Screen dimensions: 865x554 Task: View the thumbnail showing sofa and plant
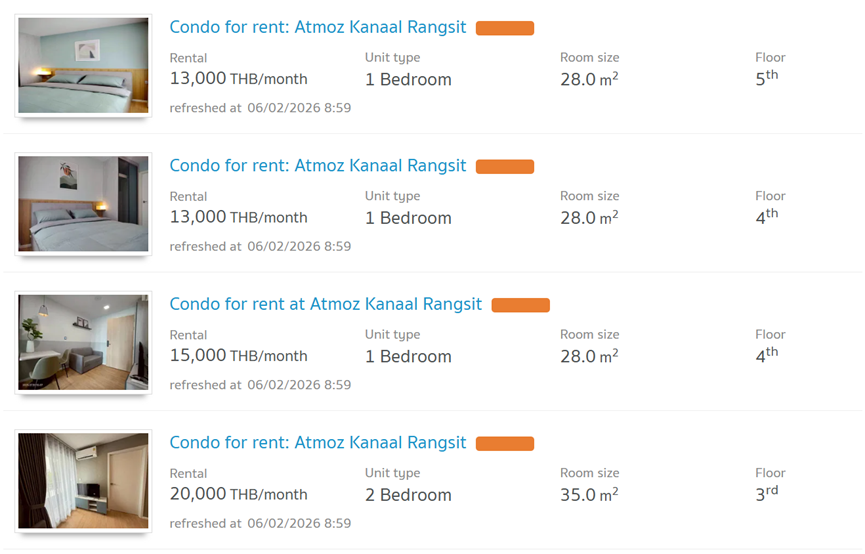pyautogui.click(x=83, y=342)
